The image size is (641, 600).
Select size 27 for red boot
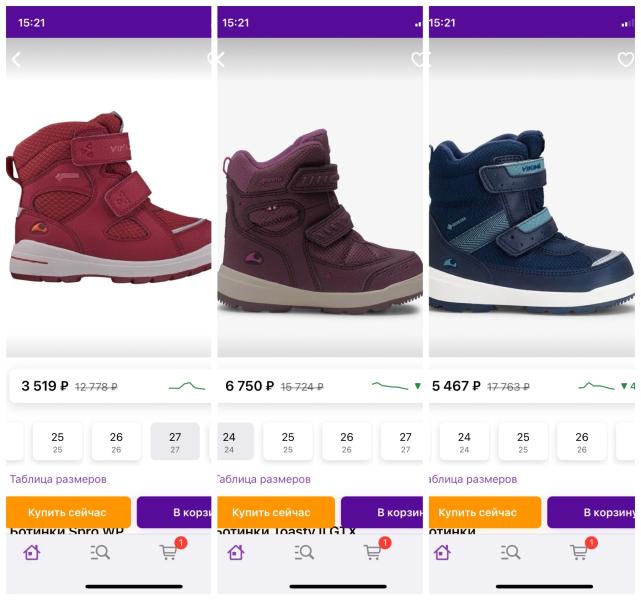click(x=175, y=442)
